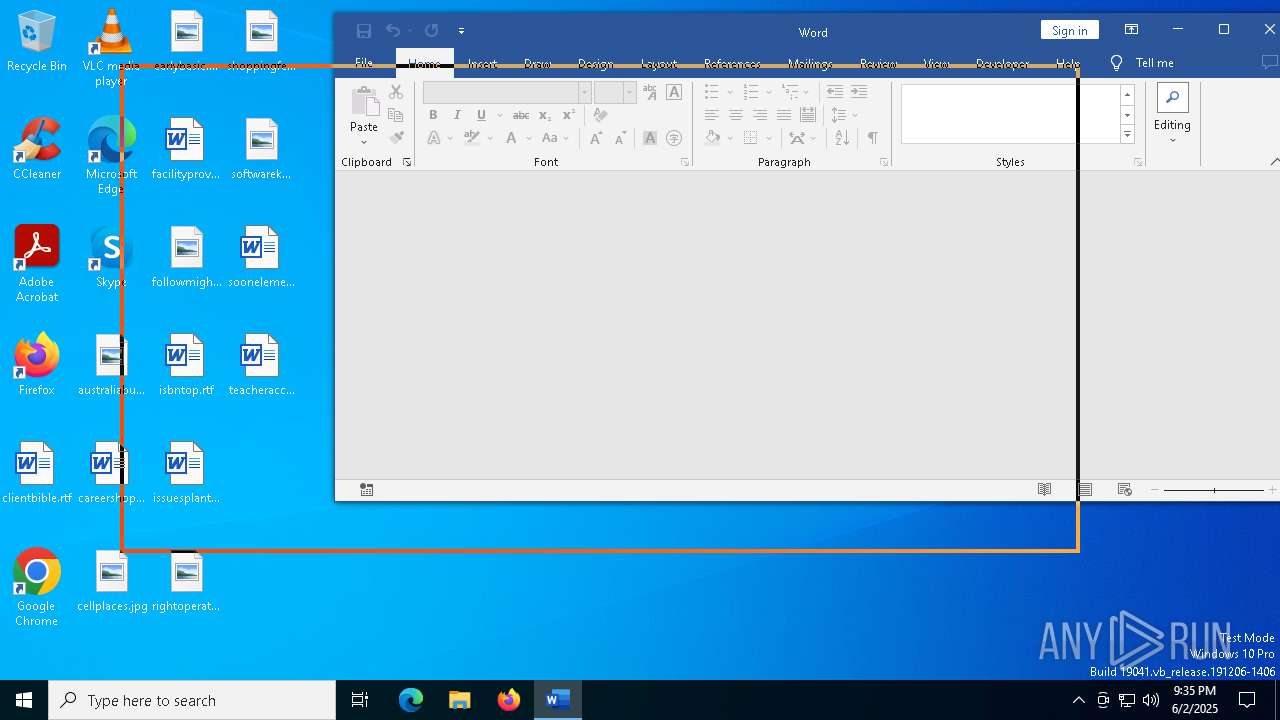
Task: Switch to the Insert tab
Action: [x=482, y=63]
